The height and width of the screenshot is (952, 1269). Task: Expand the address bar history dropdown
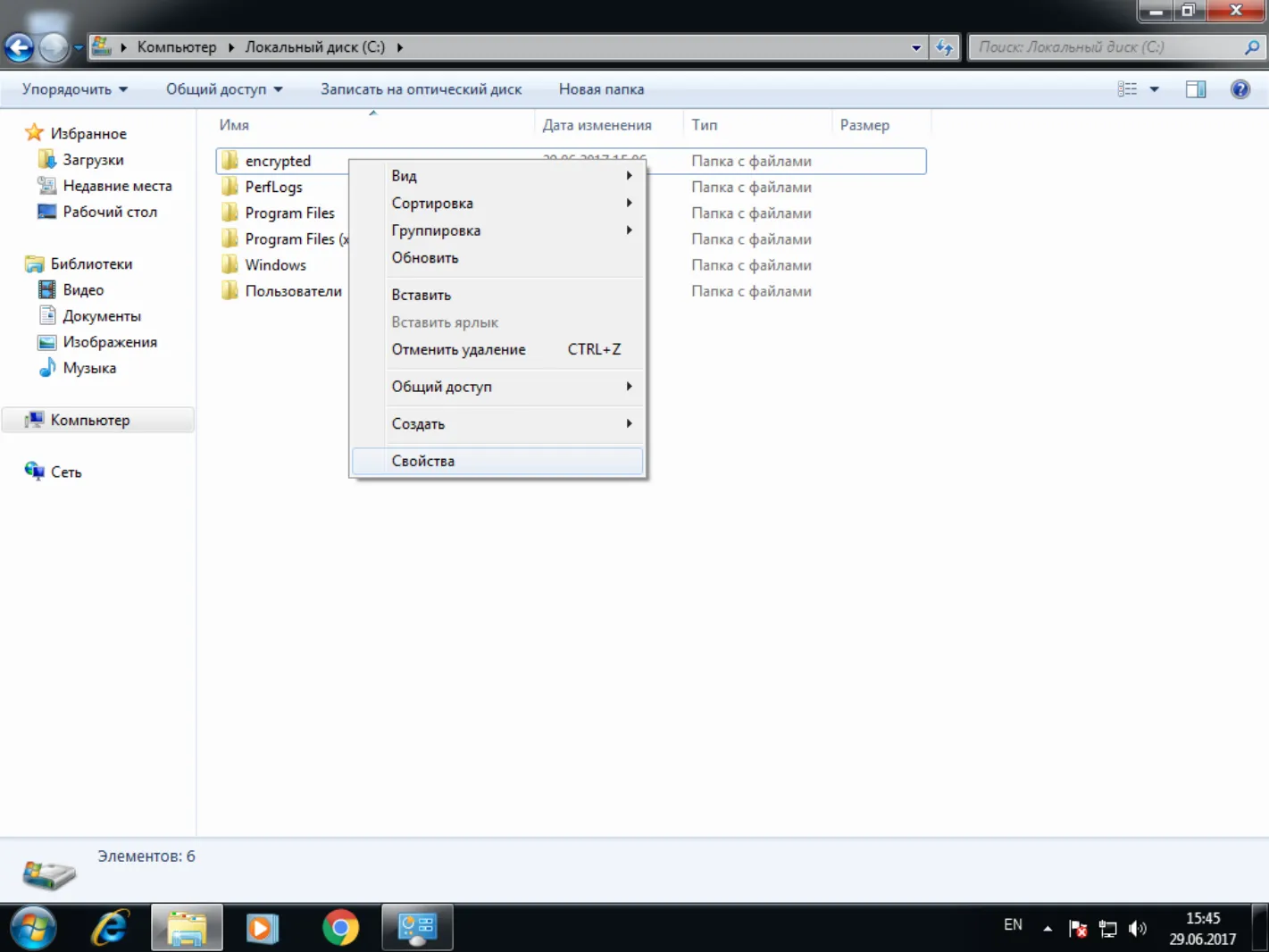916,47
